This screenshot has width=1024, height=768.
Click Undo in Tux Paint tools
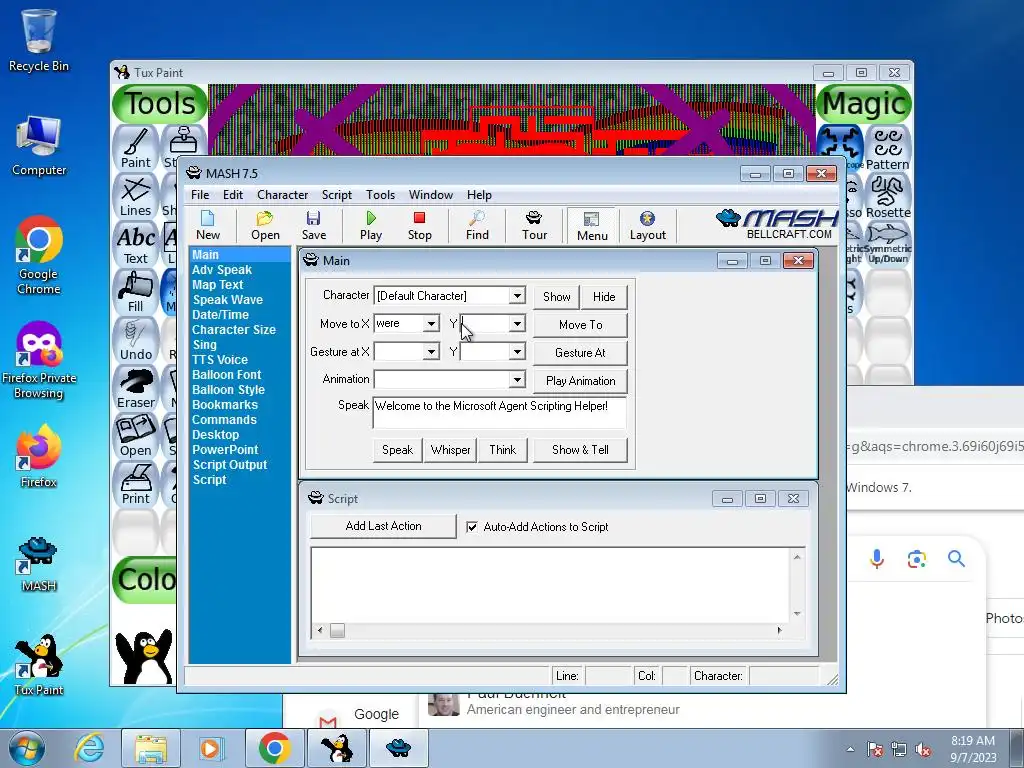tap(136, 340)
